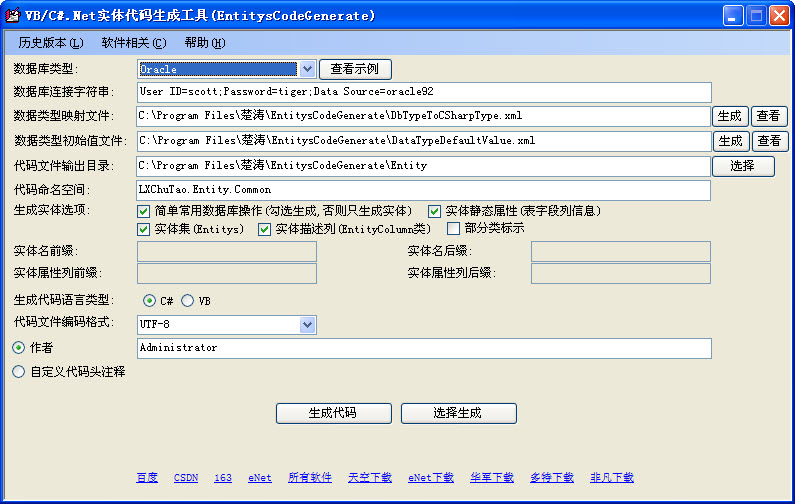Click the app icon in title bar
Image resolution: width=795 pixels, height=504 pixels.
pyautogui.click(x=12, y=15)
